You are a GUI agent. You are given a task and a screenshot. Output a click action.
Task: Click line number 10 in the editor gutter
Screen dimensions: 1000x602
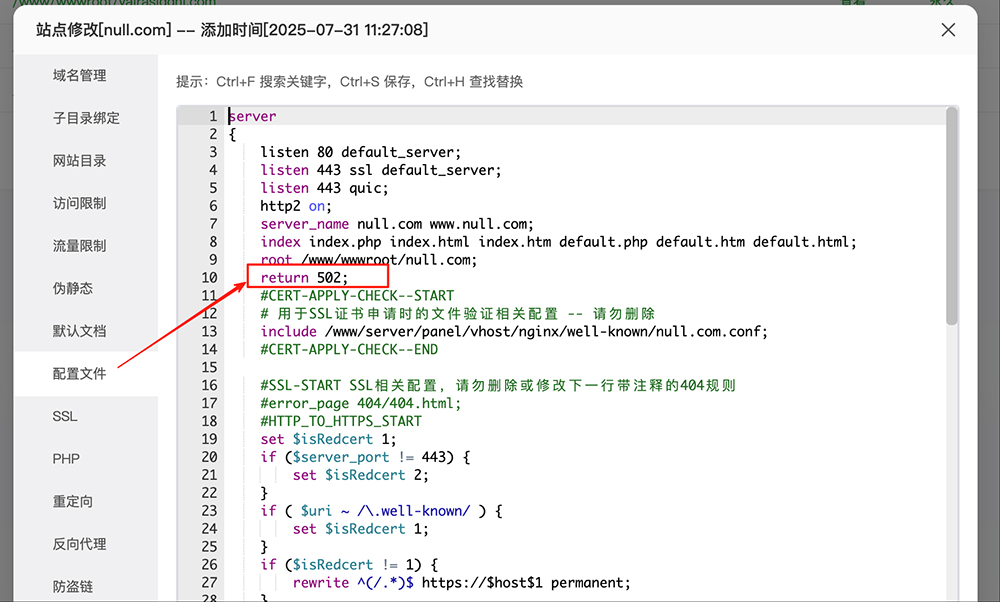211,277
